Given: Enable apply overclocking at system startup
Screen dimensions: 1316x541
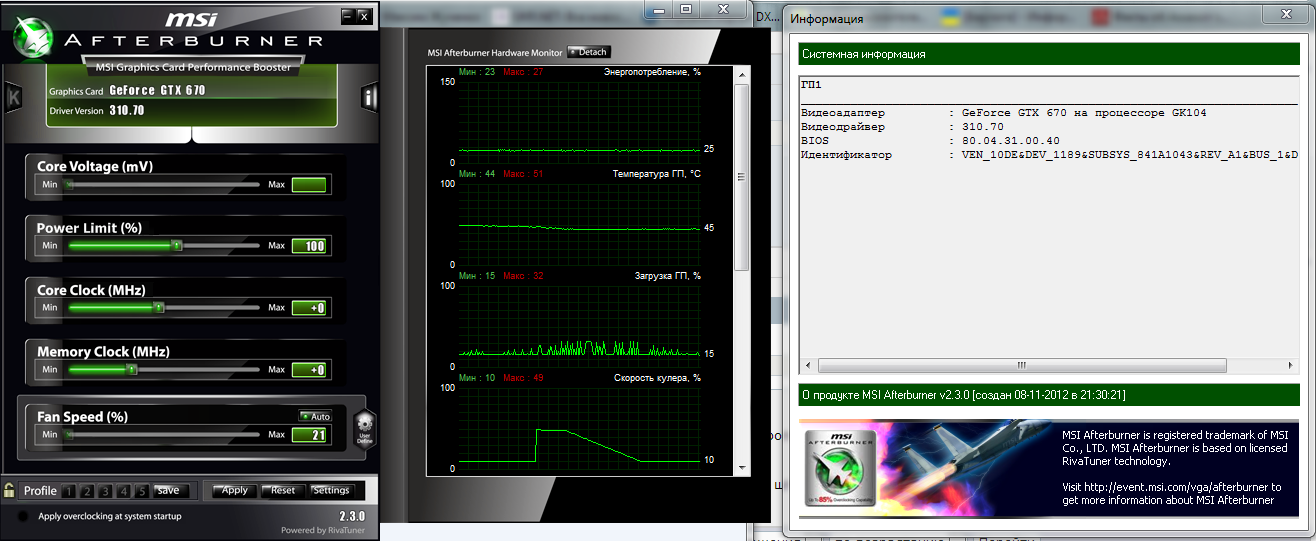Looking at the screenshot, I should 22,517.
